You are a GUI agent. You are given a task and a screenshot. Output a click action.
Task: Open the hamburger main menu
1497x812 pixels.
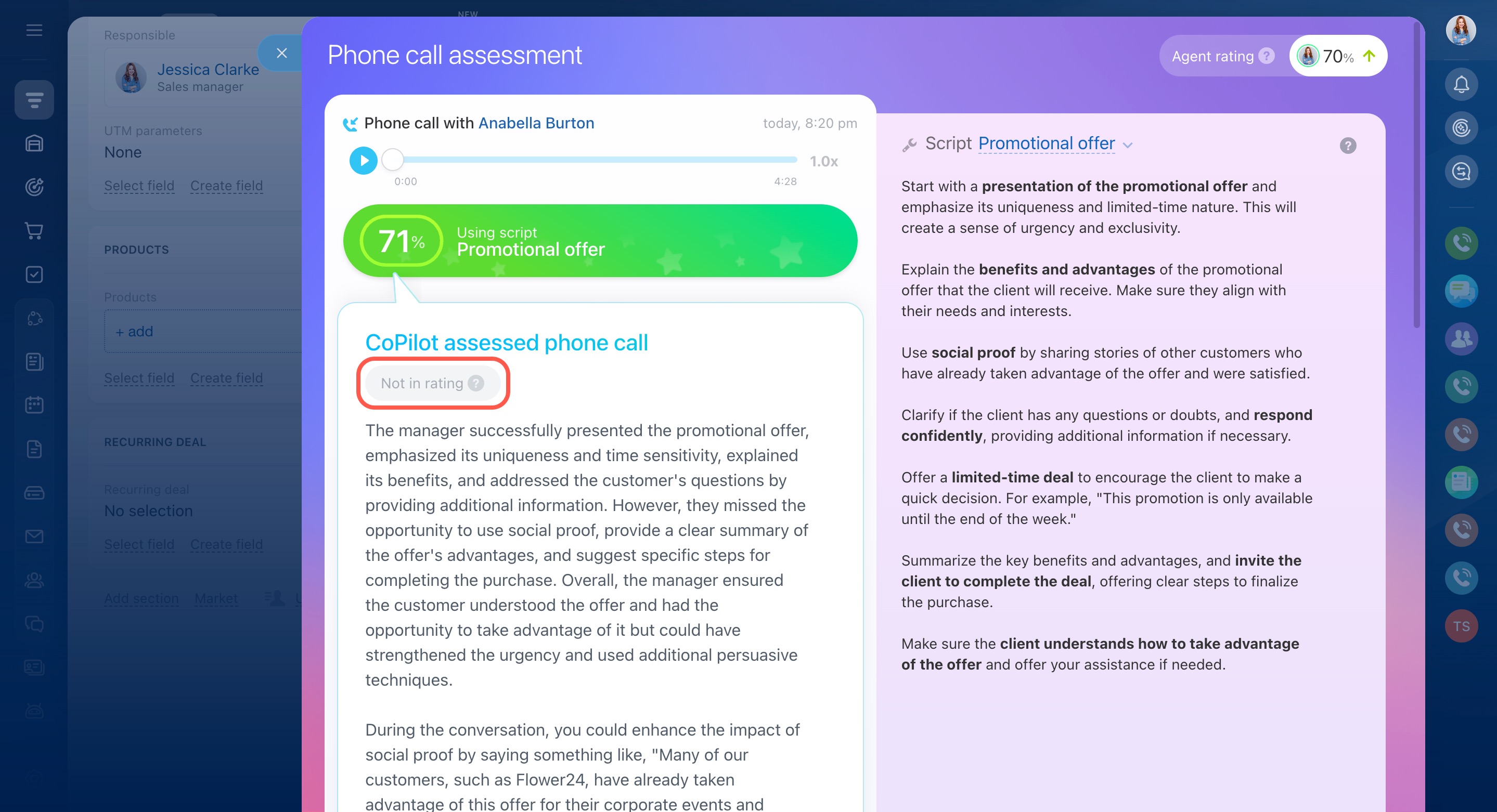click(34, 30)
